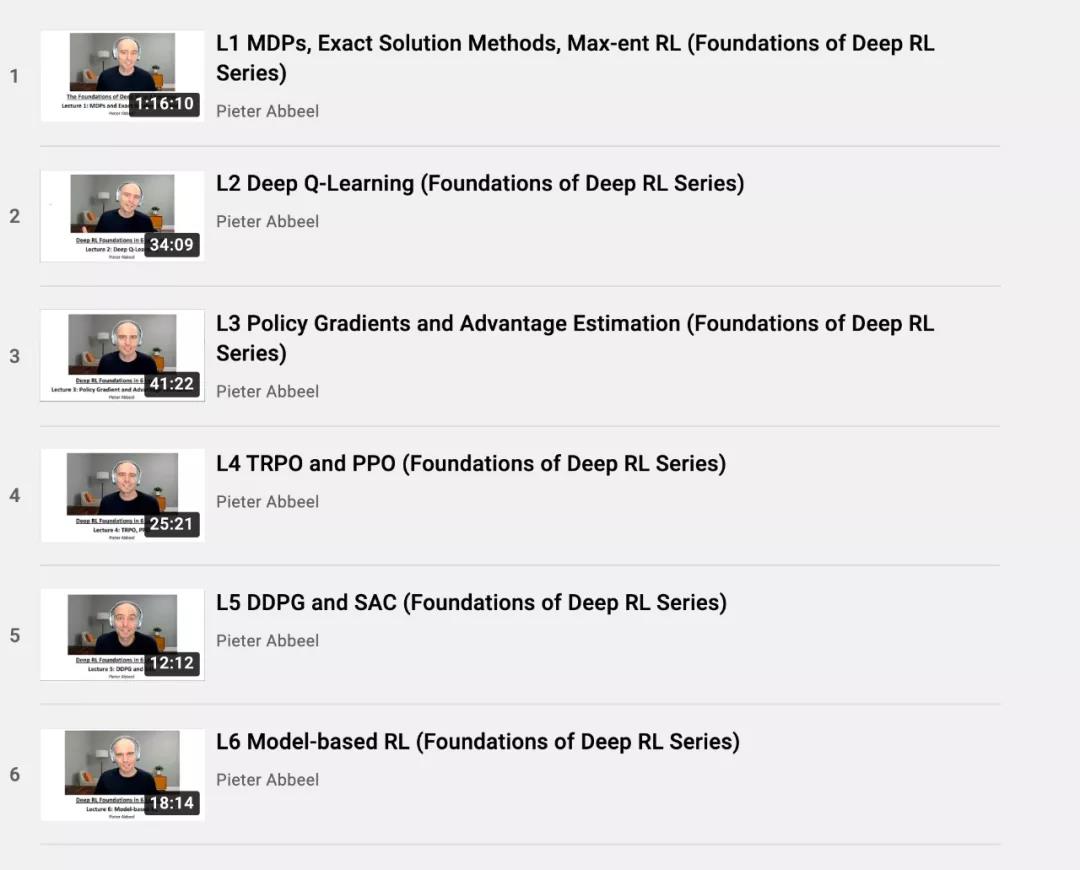Click the L2 Deep Q-Learning title
1080x870 pixels.
click(x=480, y=184)
